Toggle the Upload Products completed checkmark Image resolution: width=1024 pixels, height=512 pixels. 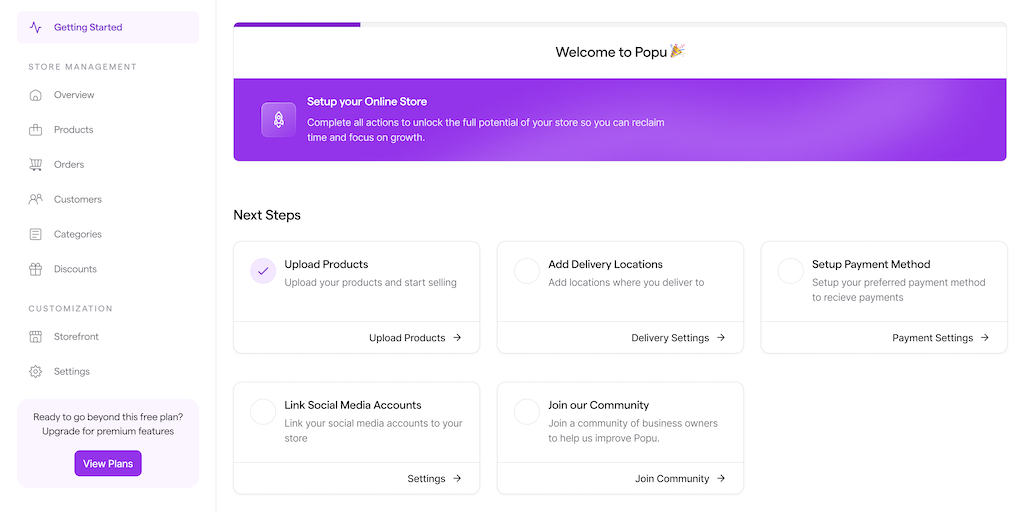click(263, 271)
